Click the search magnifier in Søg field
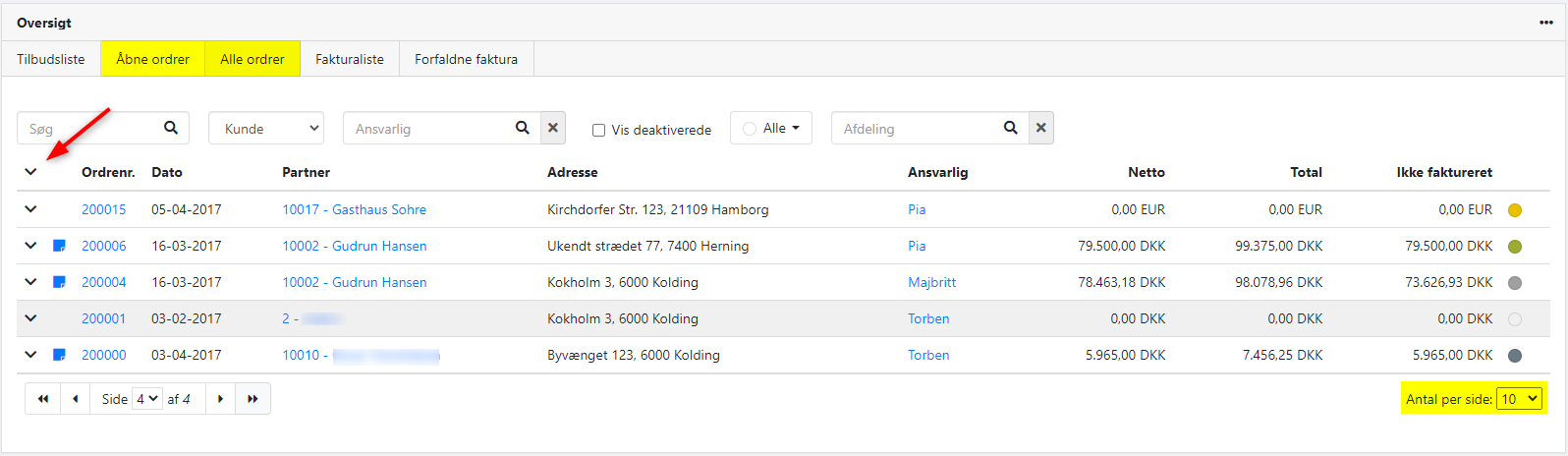This screenshot has width=1568, height=456. [171, 128]
